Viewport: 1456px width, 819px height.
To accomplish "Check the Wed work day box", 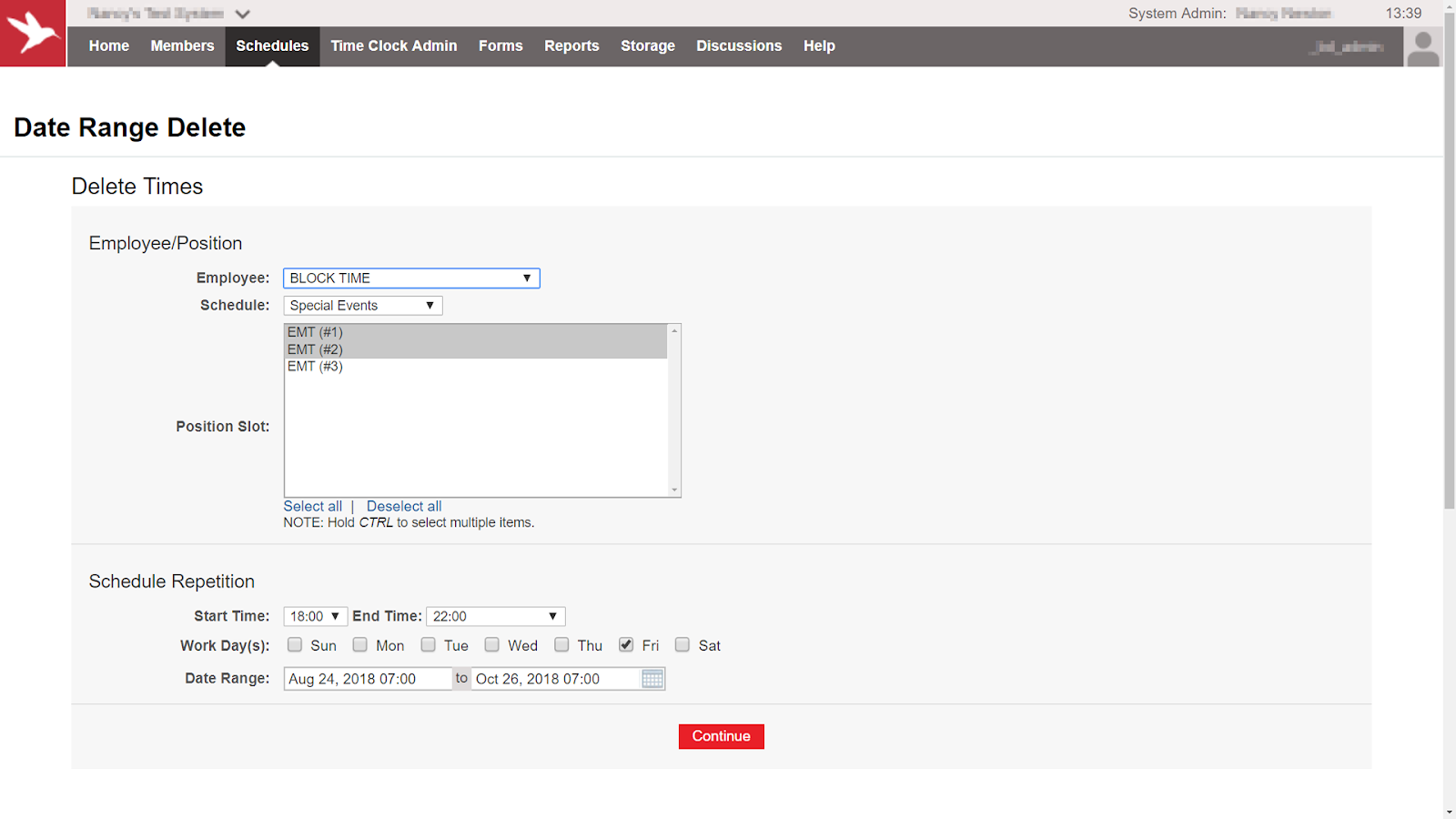I will [492, 645].
